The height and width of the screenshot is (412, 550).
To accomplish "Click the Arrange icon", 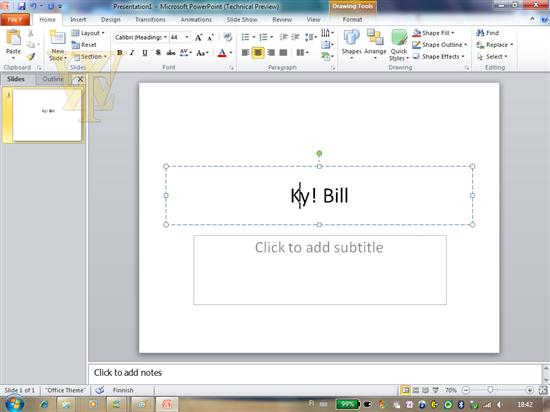I will (x=375, y=44).
